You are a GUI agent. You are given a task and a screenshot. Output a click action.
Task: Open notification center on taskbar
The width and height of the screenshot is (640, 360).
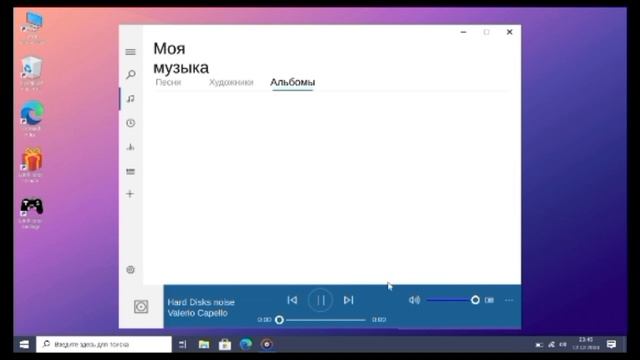611,344
